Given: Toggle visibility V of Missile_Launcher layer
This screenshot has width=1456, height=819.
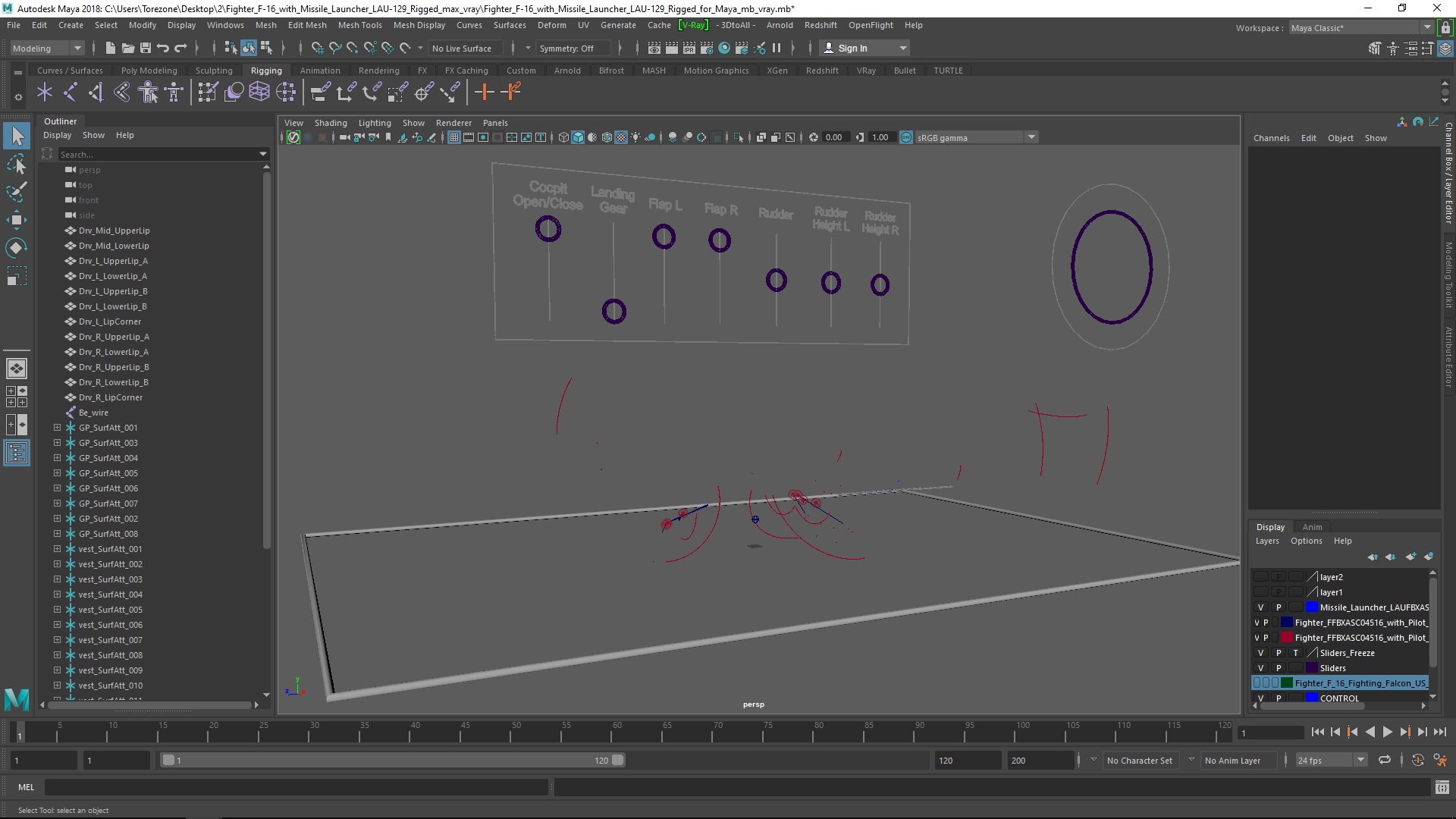Looking at the screenshot, I should (1261, 607).
